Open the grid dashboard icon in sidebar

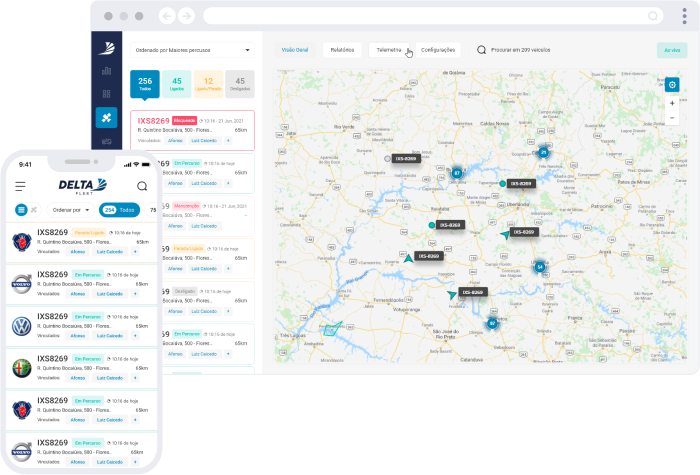(x=106, y=94)
